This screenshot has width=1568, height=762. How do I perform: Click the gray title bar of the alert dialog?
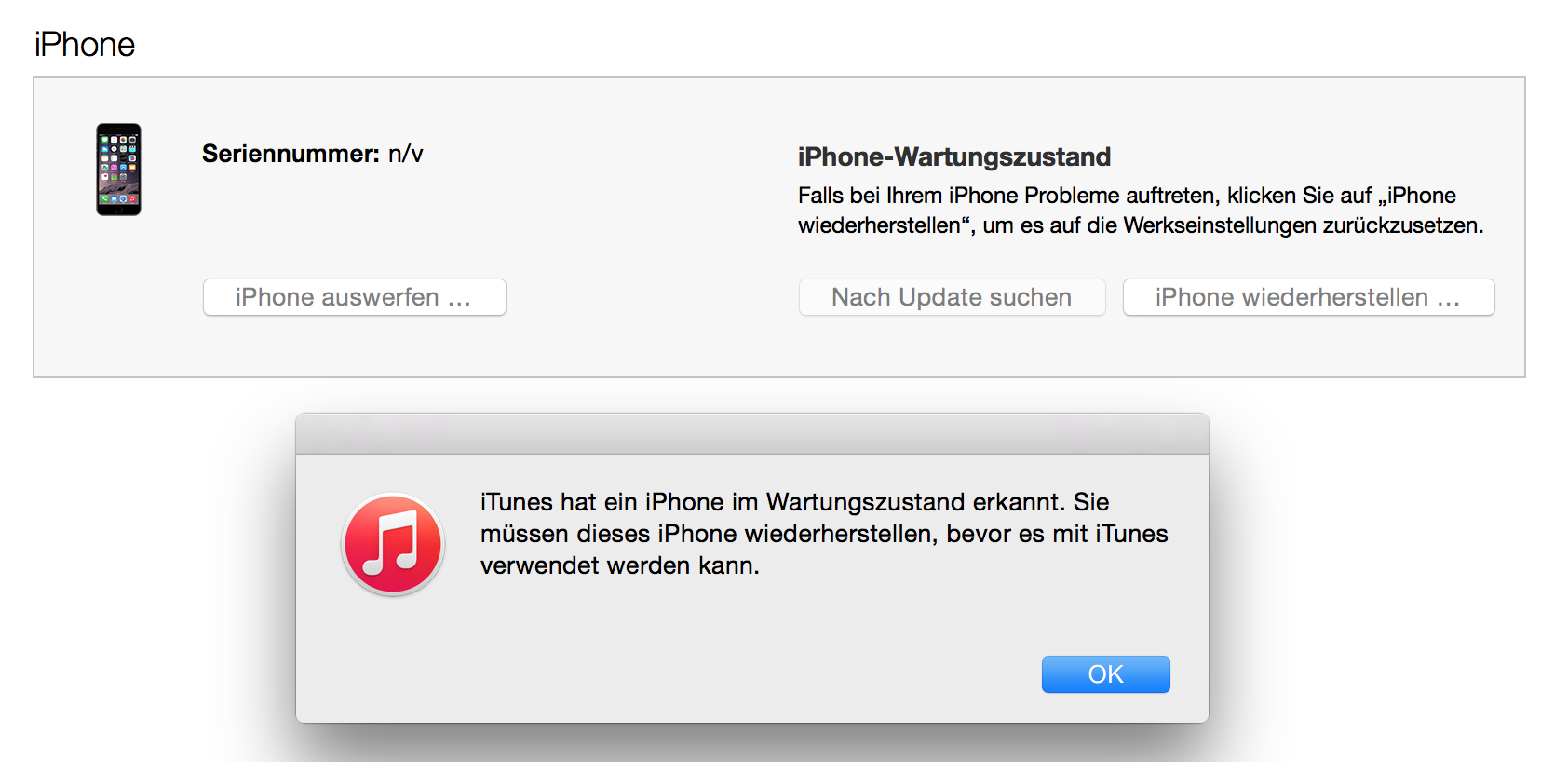pyautogui.click(x=752, y=434)
